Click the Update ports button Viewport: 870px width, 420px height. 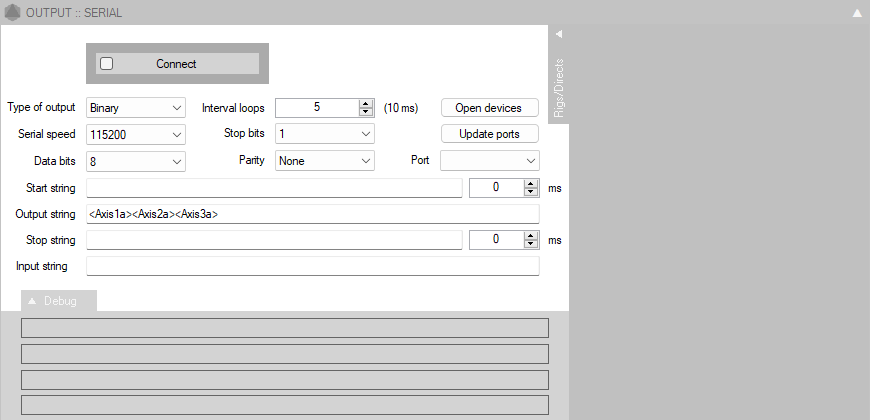coord(489,134)
